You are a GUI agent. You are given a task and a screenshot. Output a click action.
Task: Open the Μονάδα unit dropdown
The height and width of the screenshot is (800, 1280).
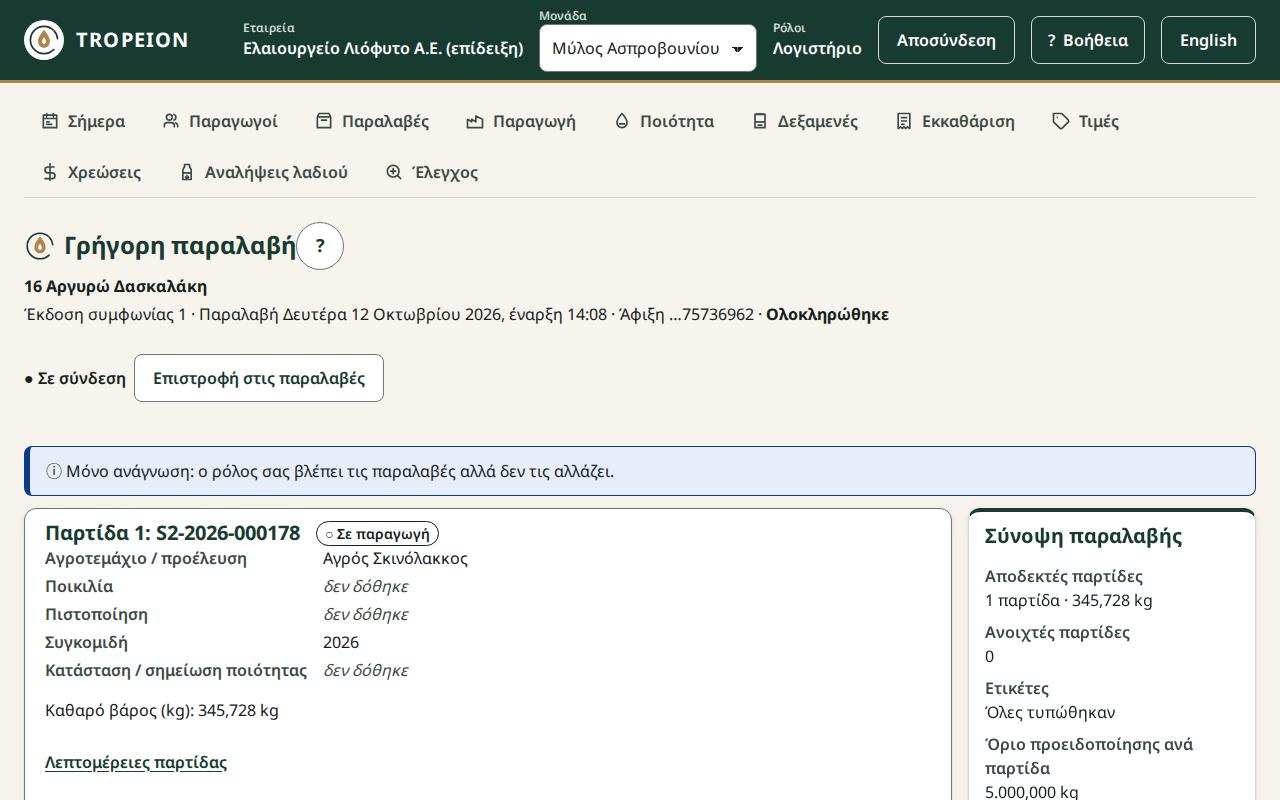click(x=648, y=48)
